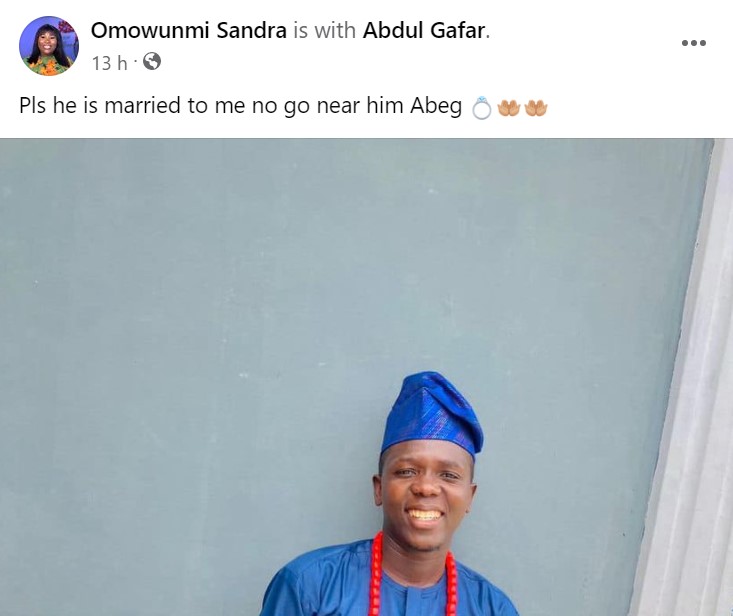Click the word "Abeg" in the caption

tap(438, 106)
